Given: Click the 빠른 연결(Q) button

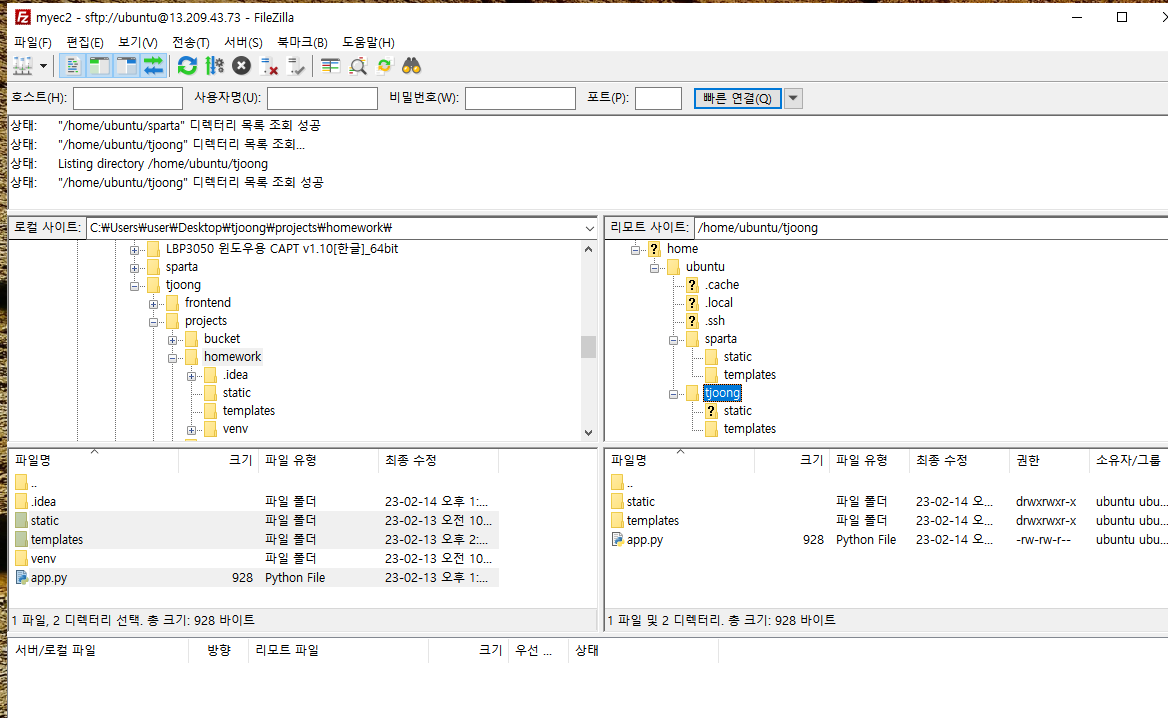Looking at the screenshot, I should [x=737, y=98].
